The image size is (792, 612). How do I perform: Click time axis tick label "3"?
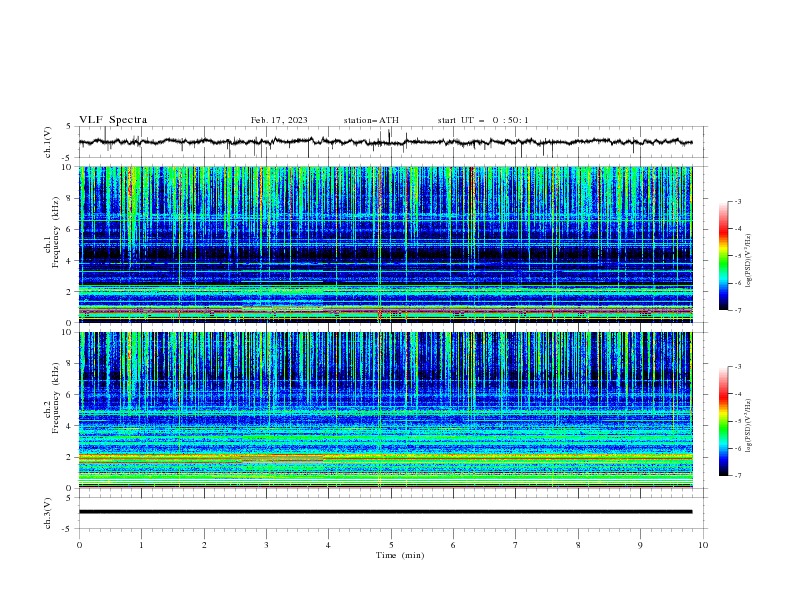pyautogui.click(x=267, y=545)
